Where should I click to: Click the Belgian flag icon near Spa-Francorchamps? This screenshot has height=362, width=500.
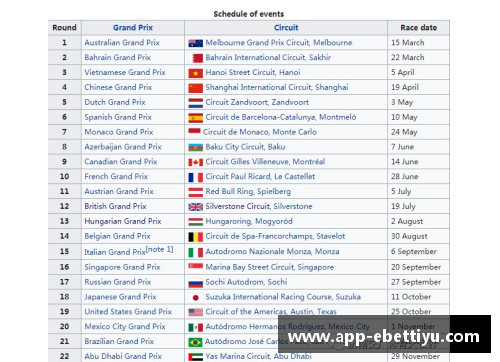pyautogui.click(x=195, y=237)
